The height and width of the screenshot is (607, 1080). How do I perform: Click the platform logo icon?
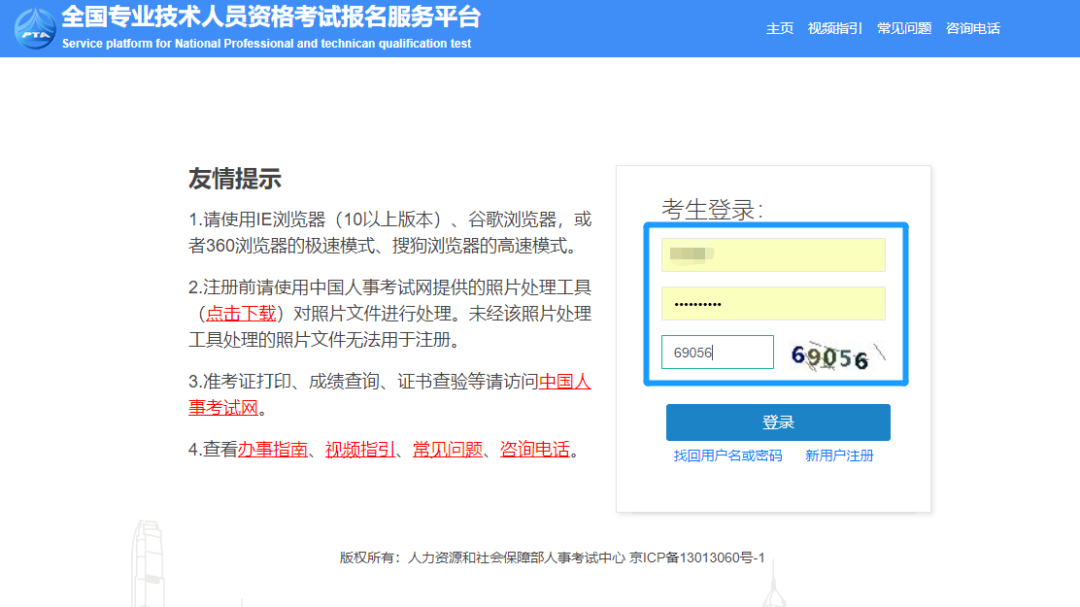tap(33, 27)
